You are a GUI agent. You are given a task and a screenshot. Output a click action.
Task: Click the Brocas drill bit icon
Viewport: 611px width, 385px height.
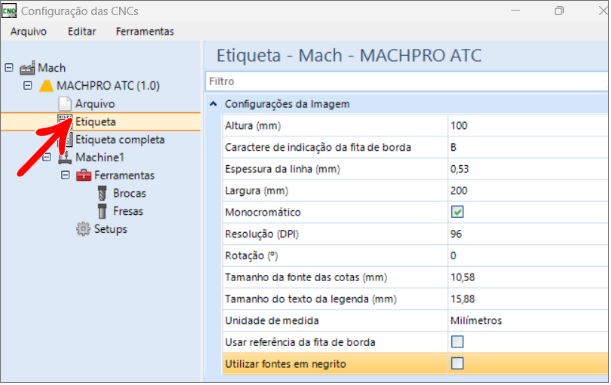tap(102, 193)
